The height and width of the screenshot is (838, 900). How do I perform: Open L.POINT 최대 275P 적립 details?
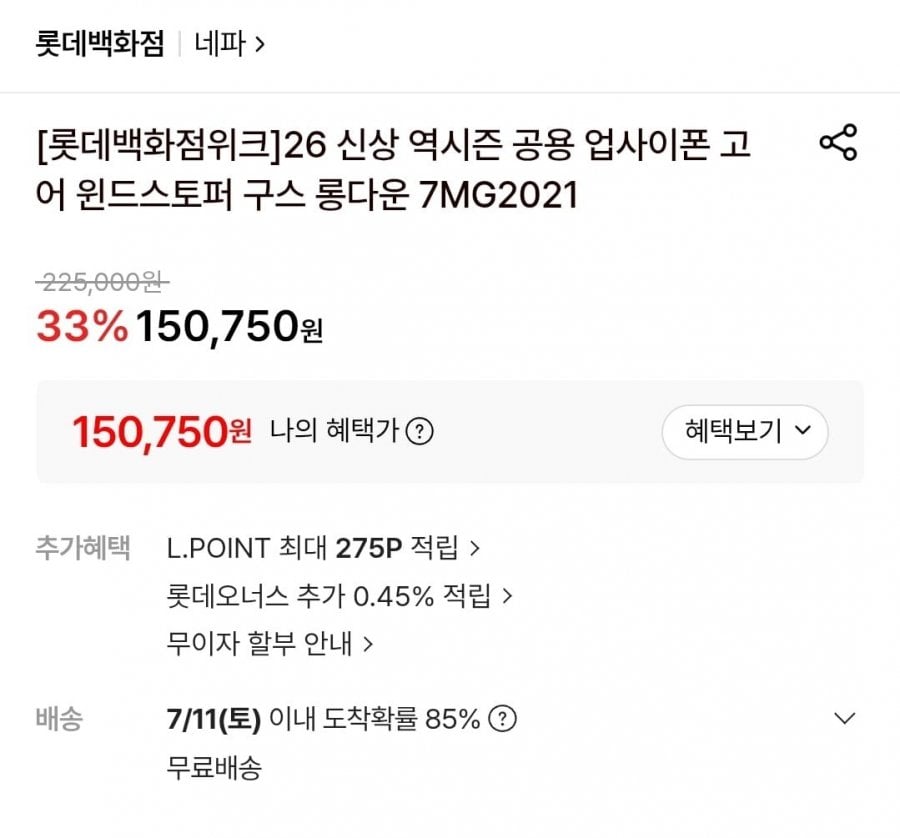pyautogui.click(x=313, y=548)
